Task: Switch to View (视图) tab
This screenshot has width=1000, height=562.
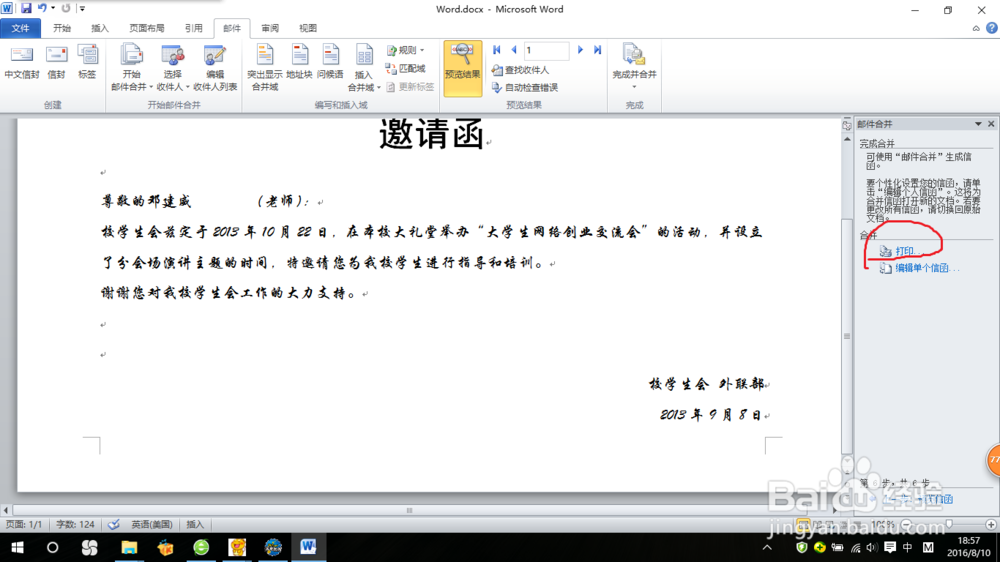Action: click(x=308, y=28)
